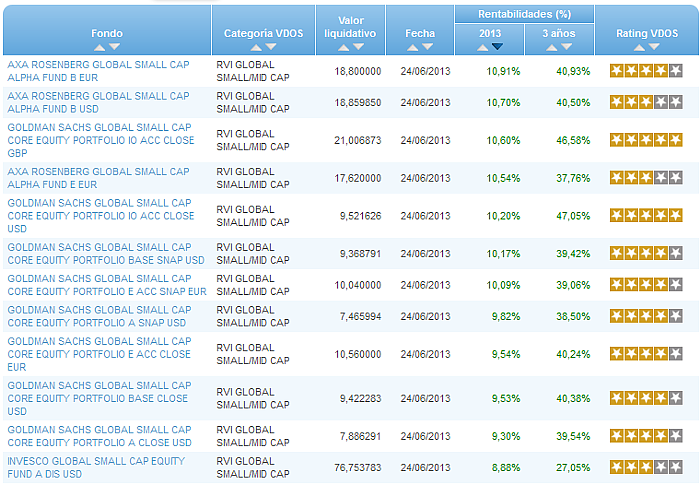The image size is (700, 484).
Task: Sort Rating VDOS descending arrow
Action: point(654,47)
